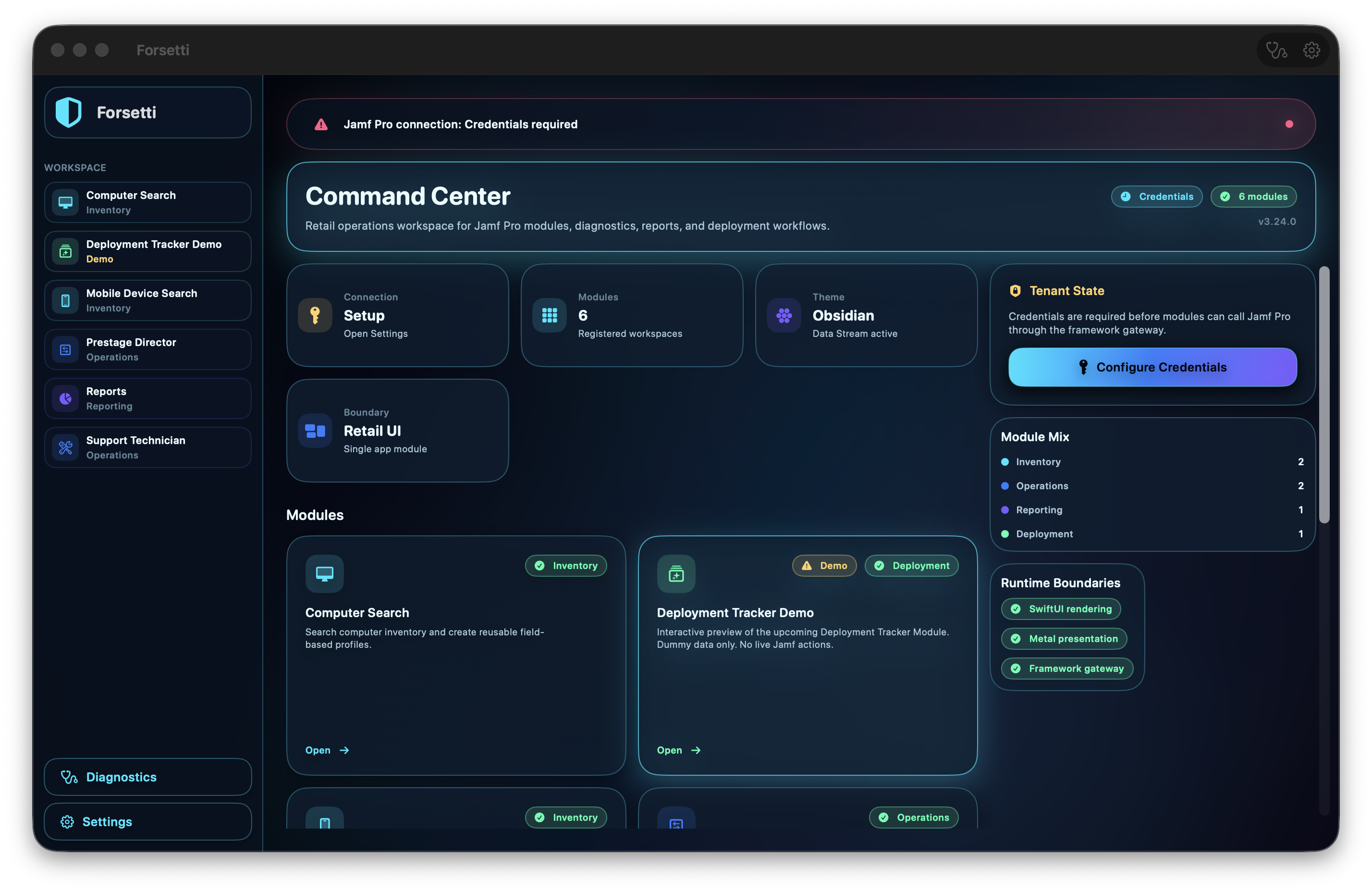
Task: Click the Metal presentation badge
Action: (x=1064, y=639)
